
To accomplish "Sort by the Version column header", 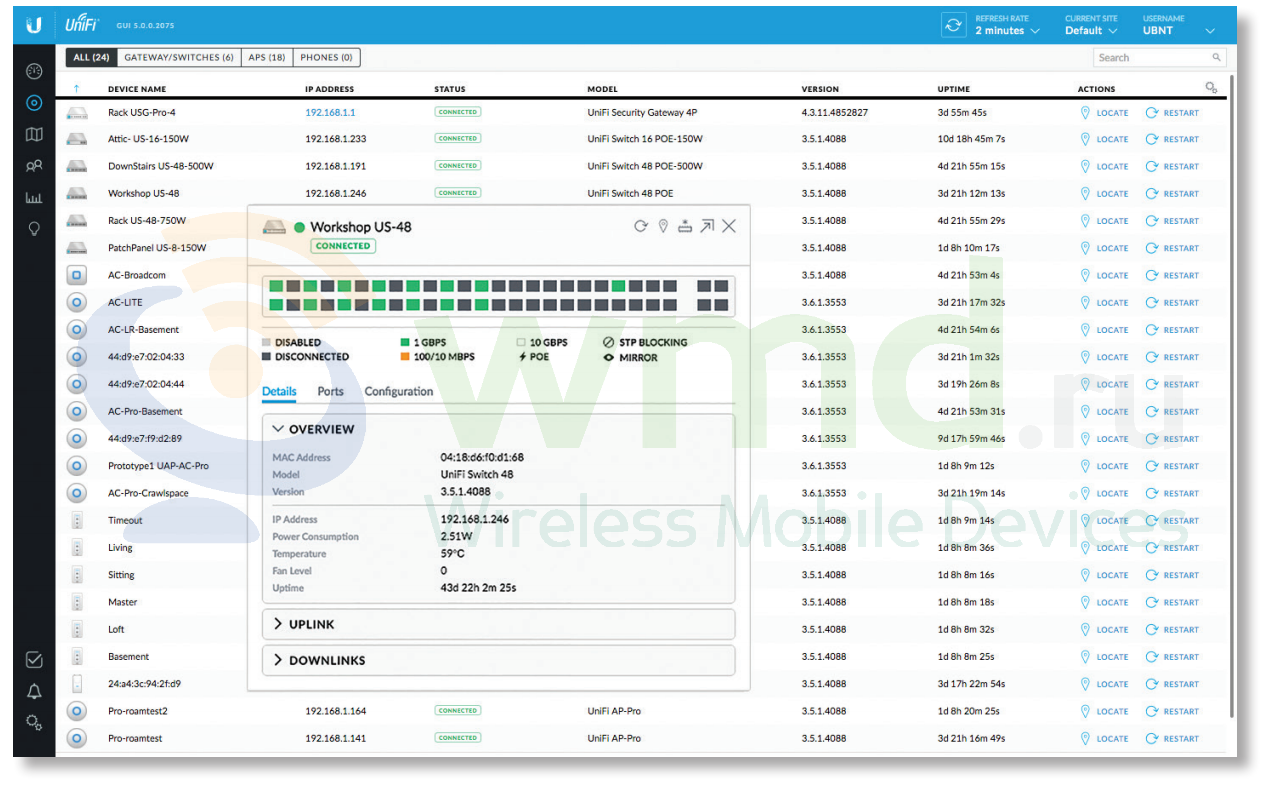I will [820, 89].
